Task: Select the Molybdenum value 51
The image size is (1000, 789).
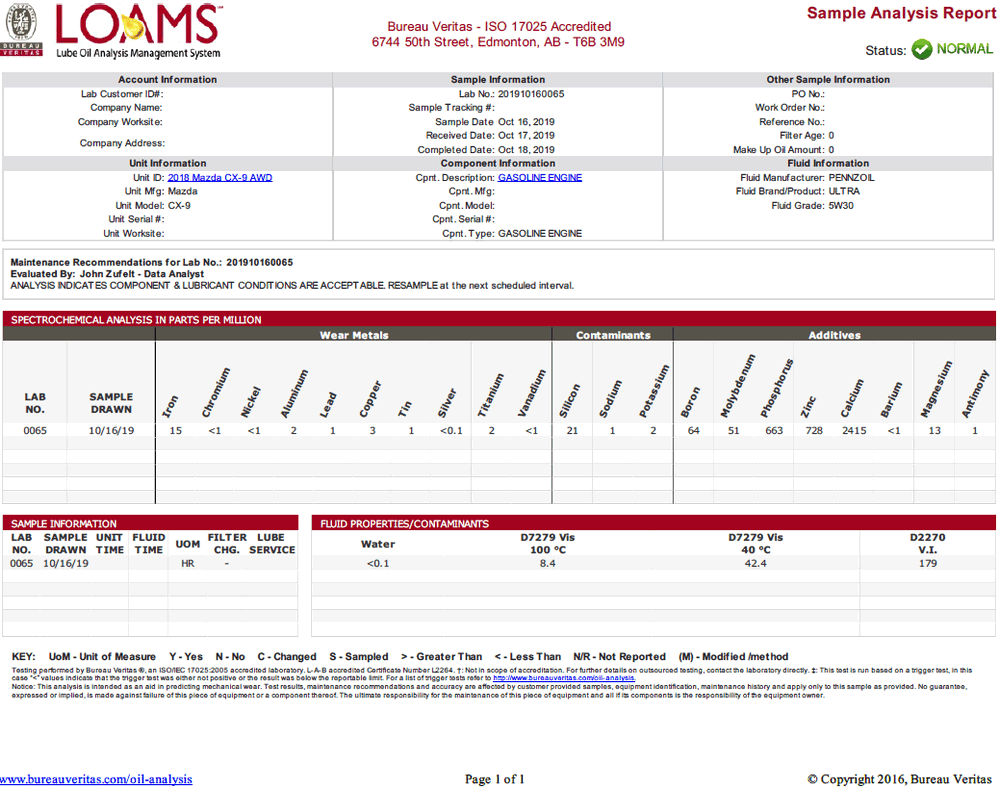Action: point(733,431)
